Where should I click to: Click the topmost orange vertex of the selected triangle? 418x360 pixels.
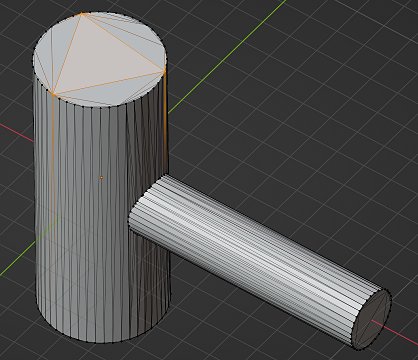pyautogui.click(x=81, y=14)
